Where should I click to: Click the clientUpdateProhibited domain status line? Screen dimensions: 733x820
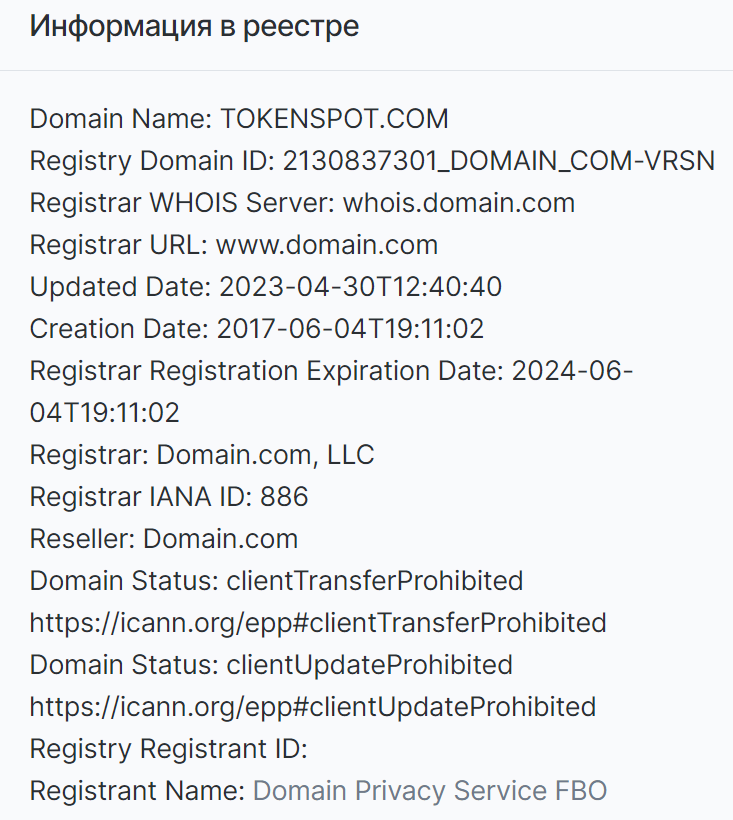tap(271, 665)
